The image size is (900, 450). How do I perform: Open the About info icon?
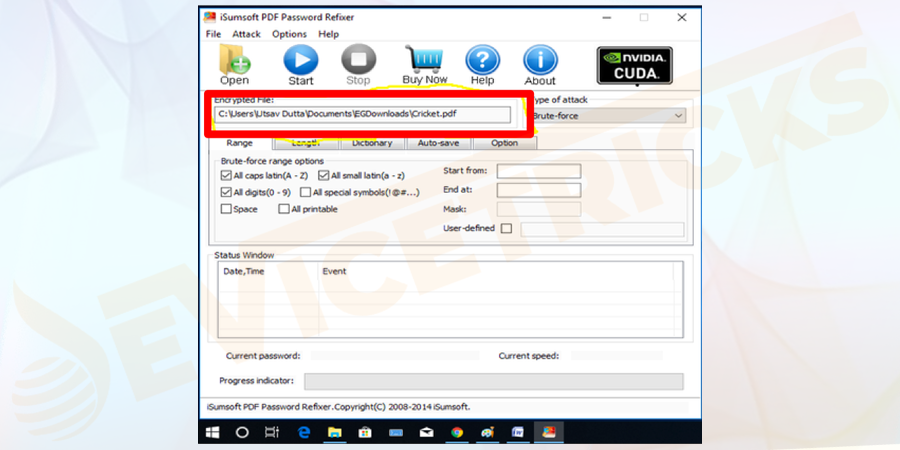(x=540, y=60)
